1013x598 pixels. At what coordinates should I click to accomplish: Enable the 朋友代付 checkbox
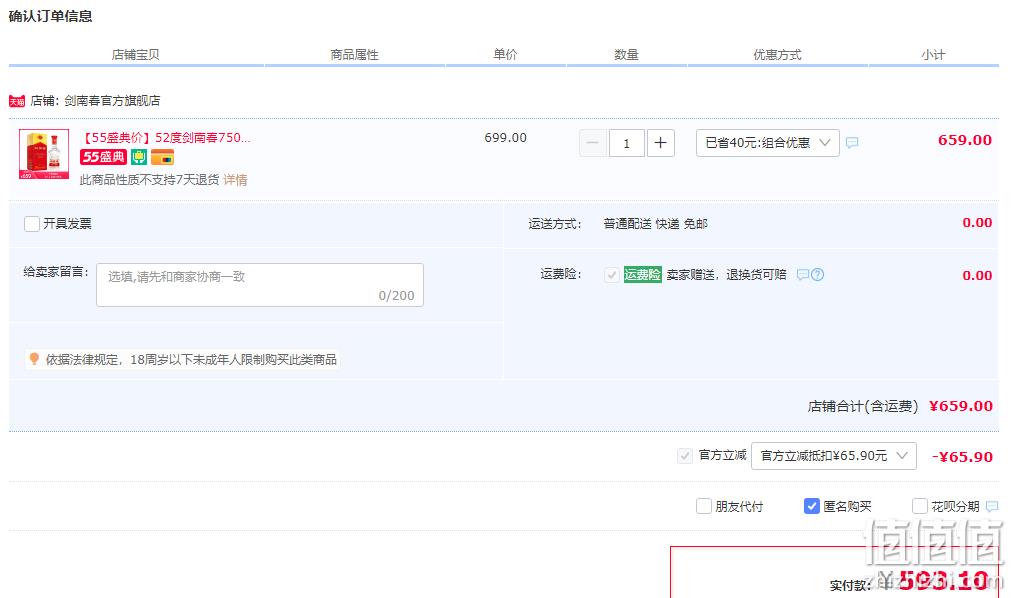click(x=704, y=506)
